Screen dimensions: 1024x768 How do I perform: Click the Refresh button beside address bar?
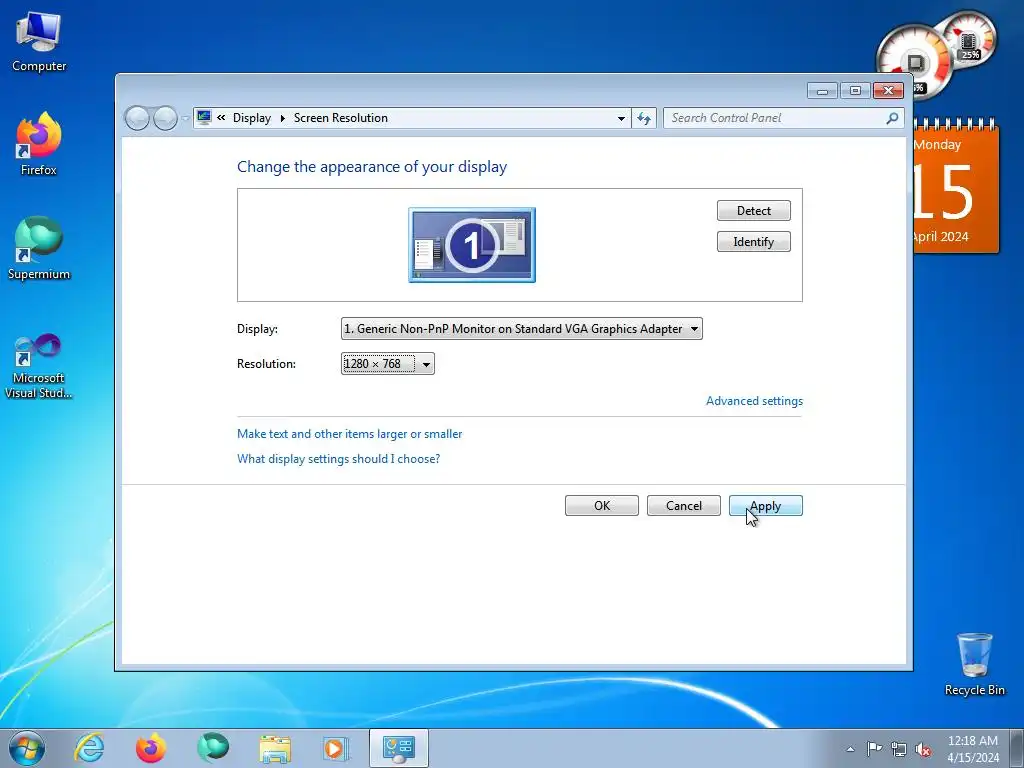[x=644, y=118]
